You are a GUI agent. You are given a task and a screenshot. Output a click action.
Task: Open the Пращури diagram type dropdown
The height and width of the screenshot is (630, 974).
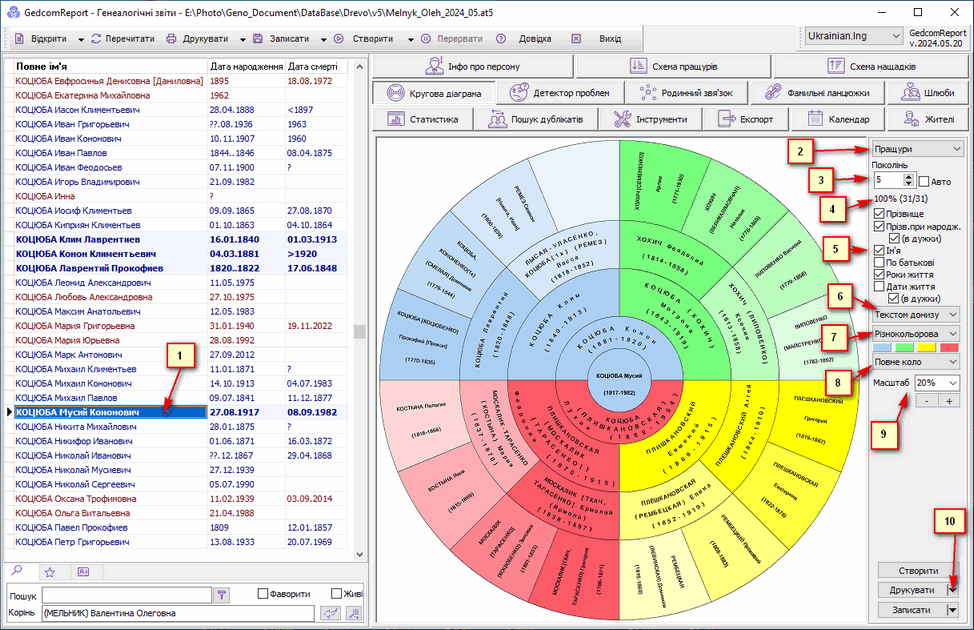[x=916, y=149]
